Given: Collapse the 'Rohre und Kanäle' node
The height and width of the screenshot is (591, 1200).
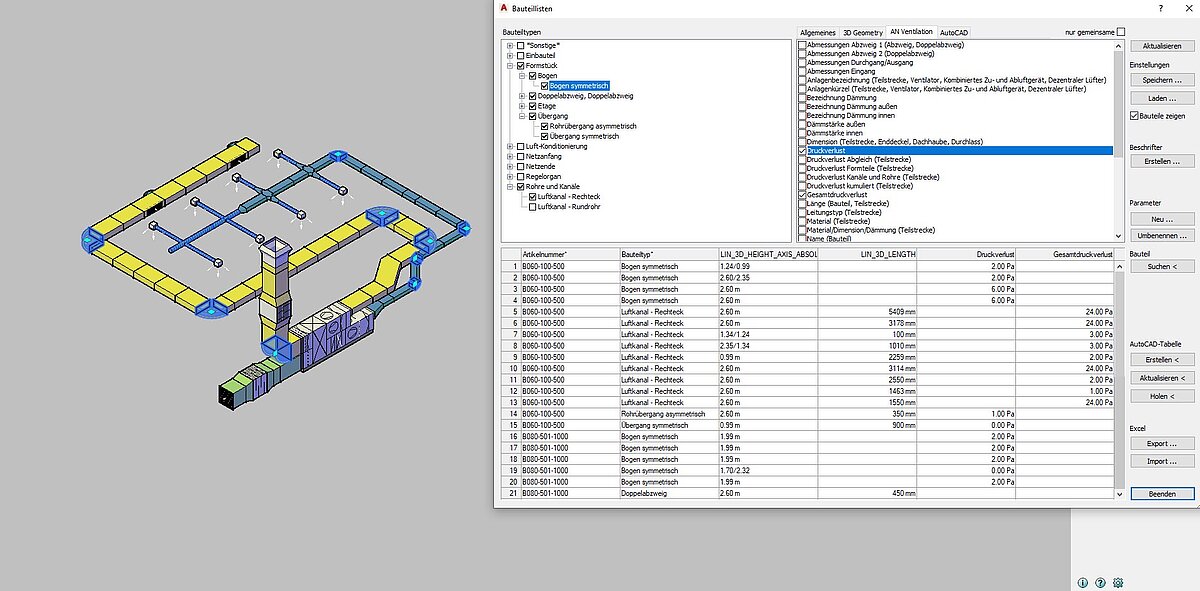Looking at the screenshot, I should [x=510, y=186].
